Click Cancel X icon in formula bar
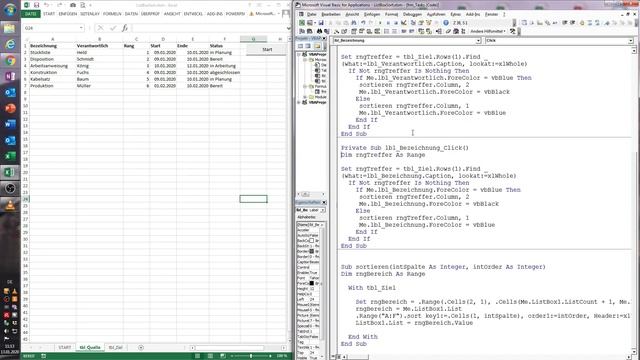This screenshot has height=360, width=640. click(x=100, y=28)
